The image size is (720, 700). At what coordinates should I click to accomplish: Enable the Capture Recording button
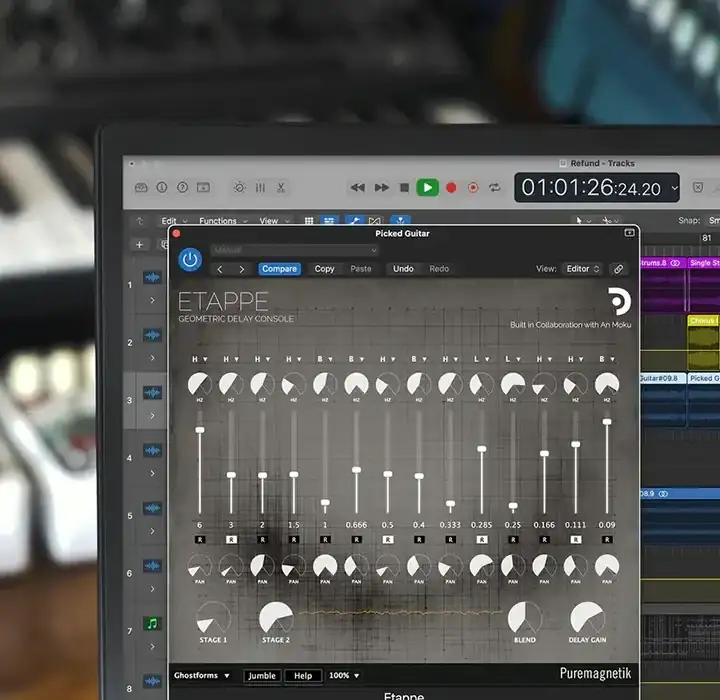point(473,187)
